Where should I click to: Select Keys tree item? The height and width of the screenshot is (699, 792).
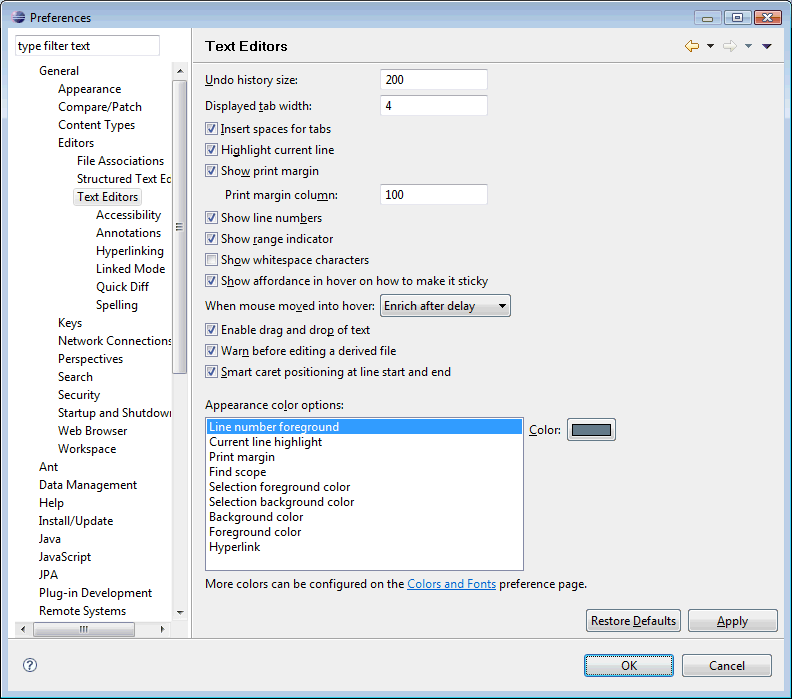click(70, 323)
